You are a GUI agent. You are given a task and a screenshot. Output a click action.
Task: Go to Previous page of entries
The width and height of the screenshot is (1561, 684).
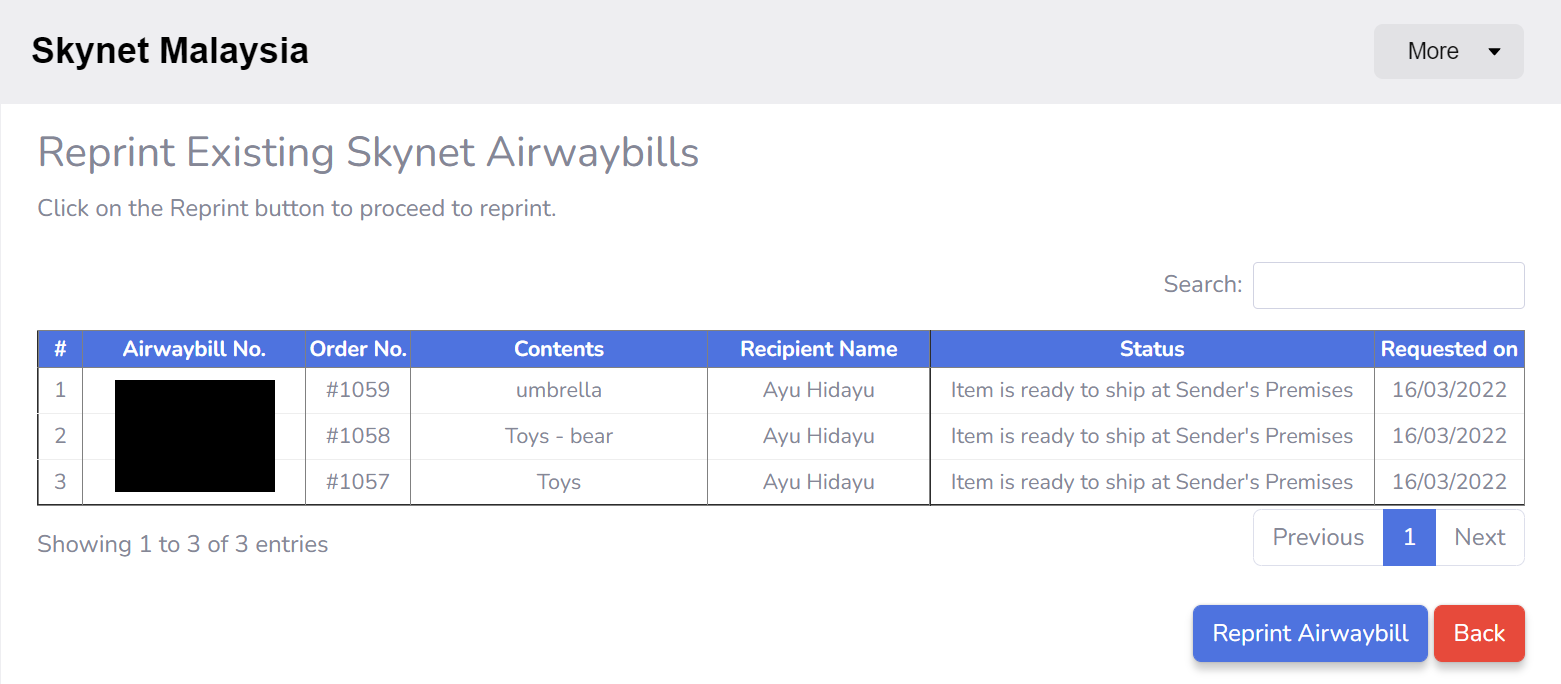click(1318, 538)
